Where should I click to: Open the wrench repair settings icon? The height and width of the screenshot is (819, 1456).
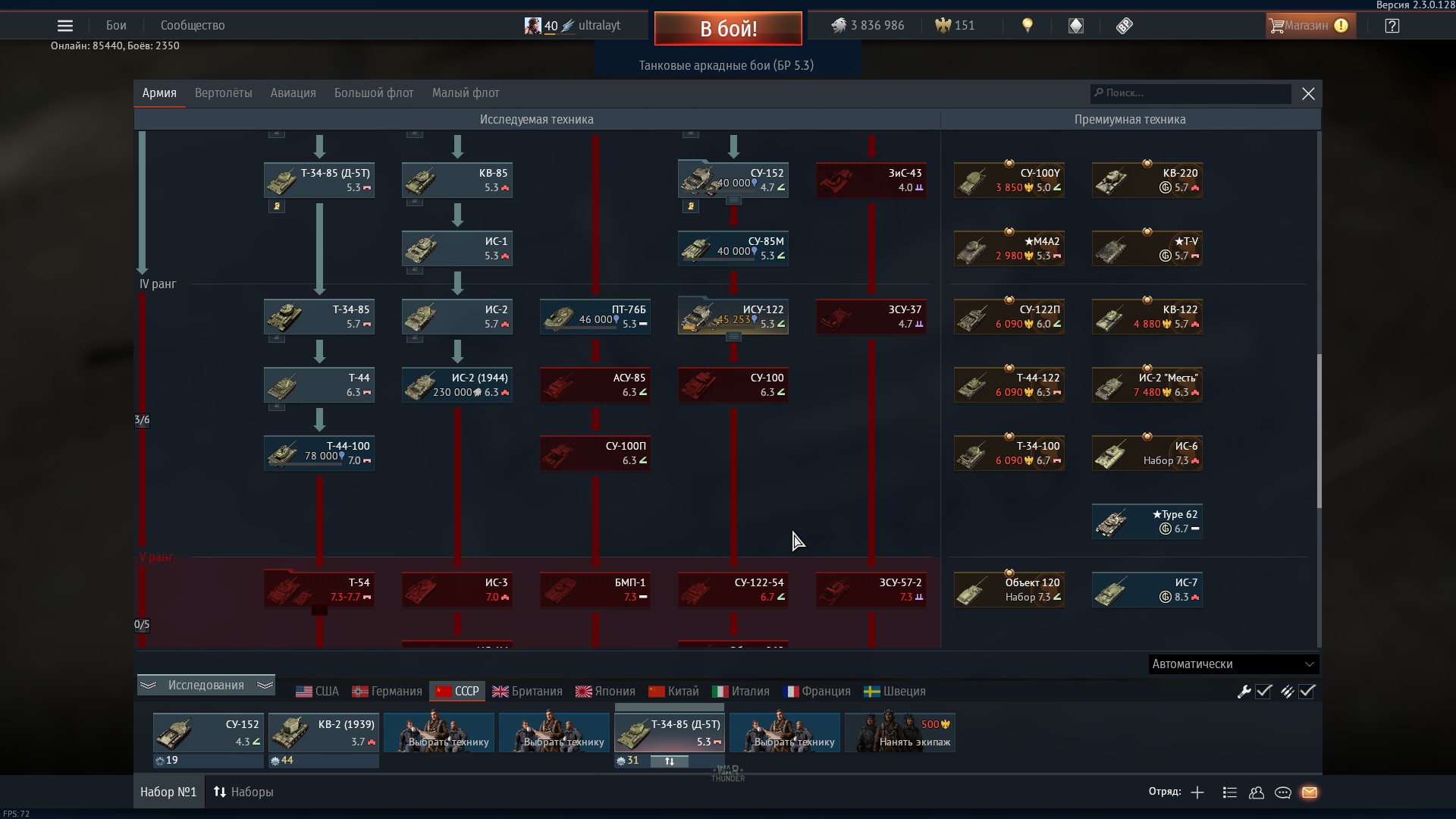(1244, 692)
